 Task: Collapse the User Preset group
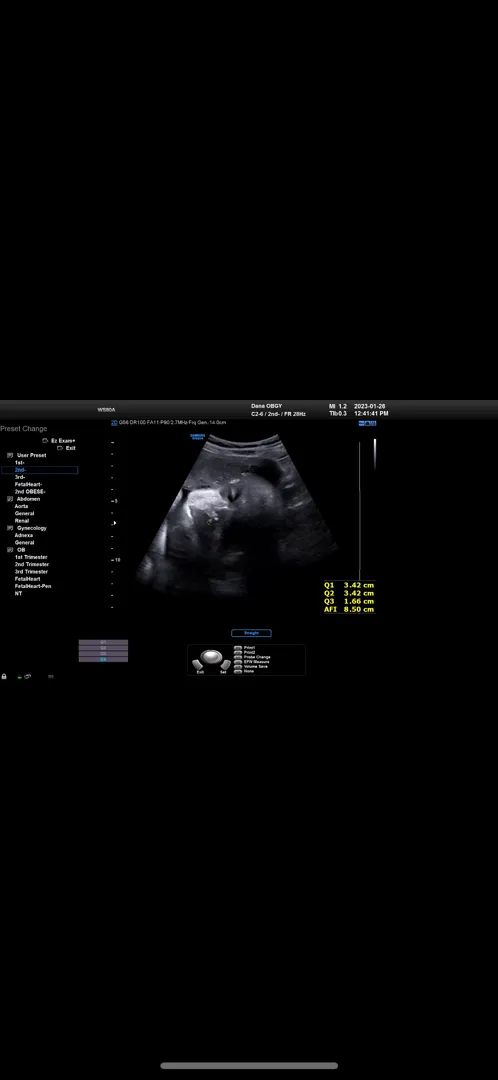click(x=10, y=455)
